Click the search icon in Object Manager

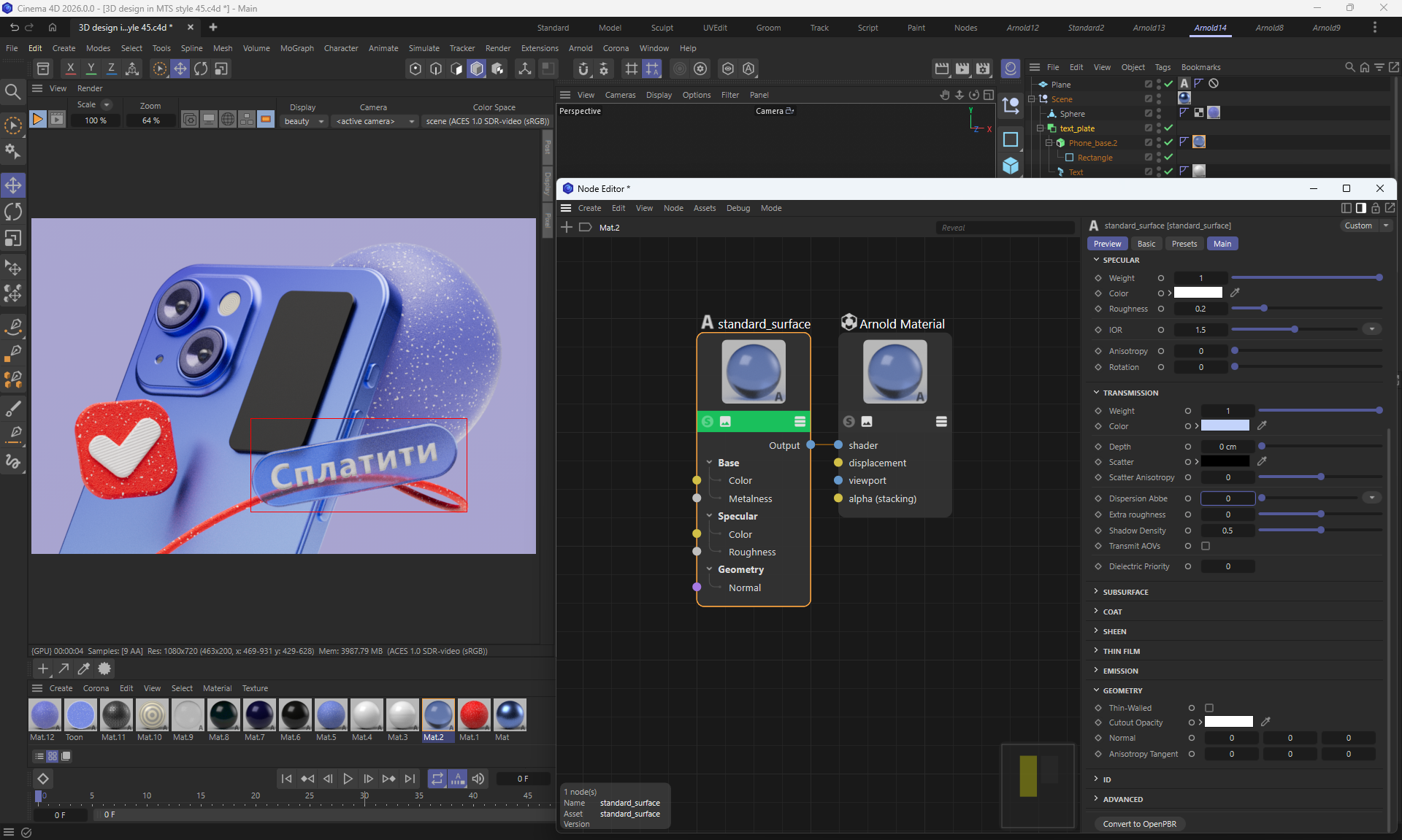click(1349, 67)
